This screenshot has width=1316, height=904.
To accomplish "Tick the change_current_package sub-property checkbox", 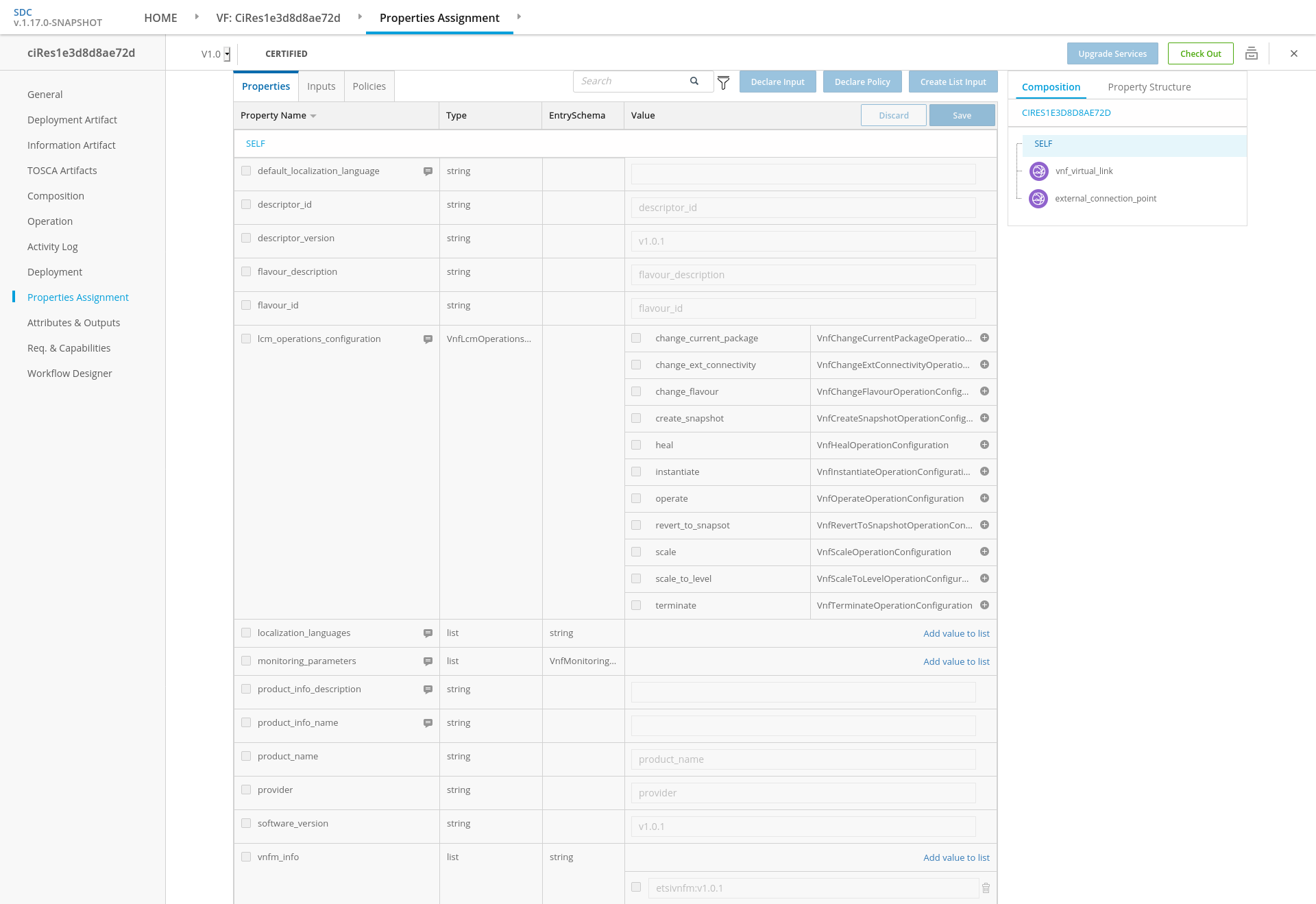I will tap(636, 338).
